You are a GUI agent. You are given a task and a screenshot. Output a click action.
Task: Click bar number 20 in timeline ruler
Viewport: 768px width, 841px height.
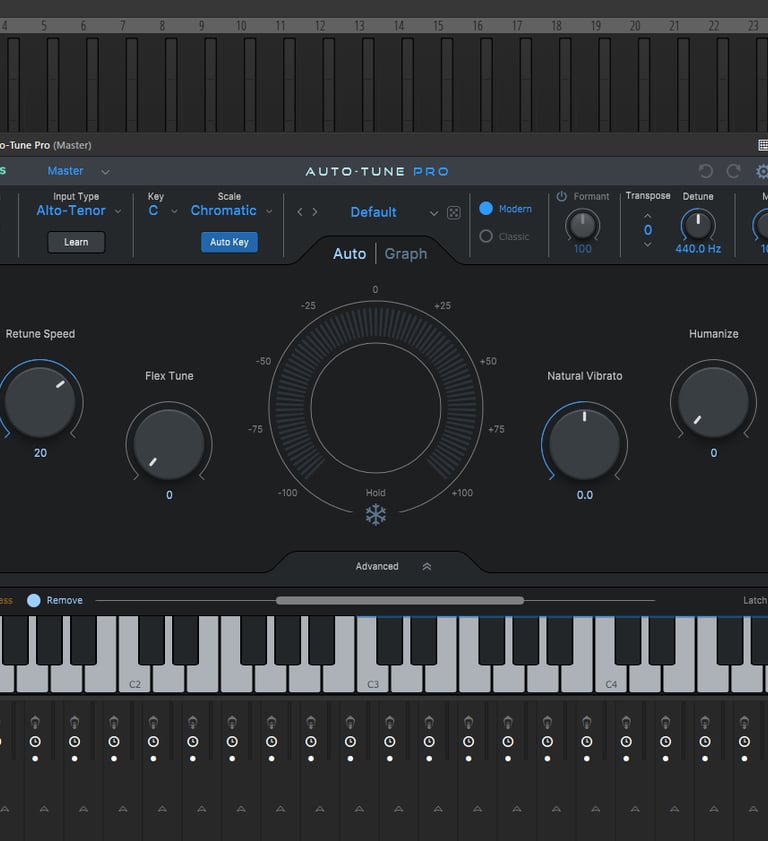click(635, 26)
